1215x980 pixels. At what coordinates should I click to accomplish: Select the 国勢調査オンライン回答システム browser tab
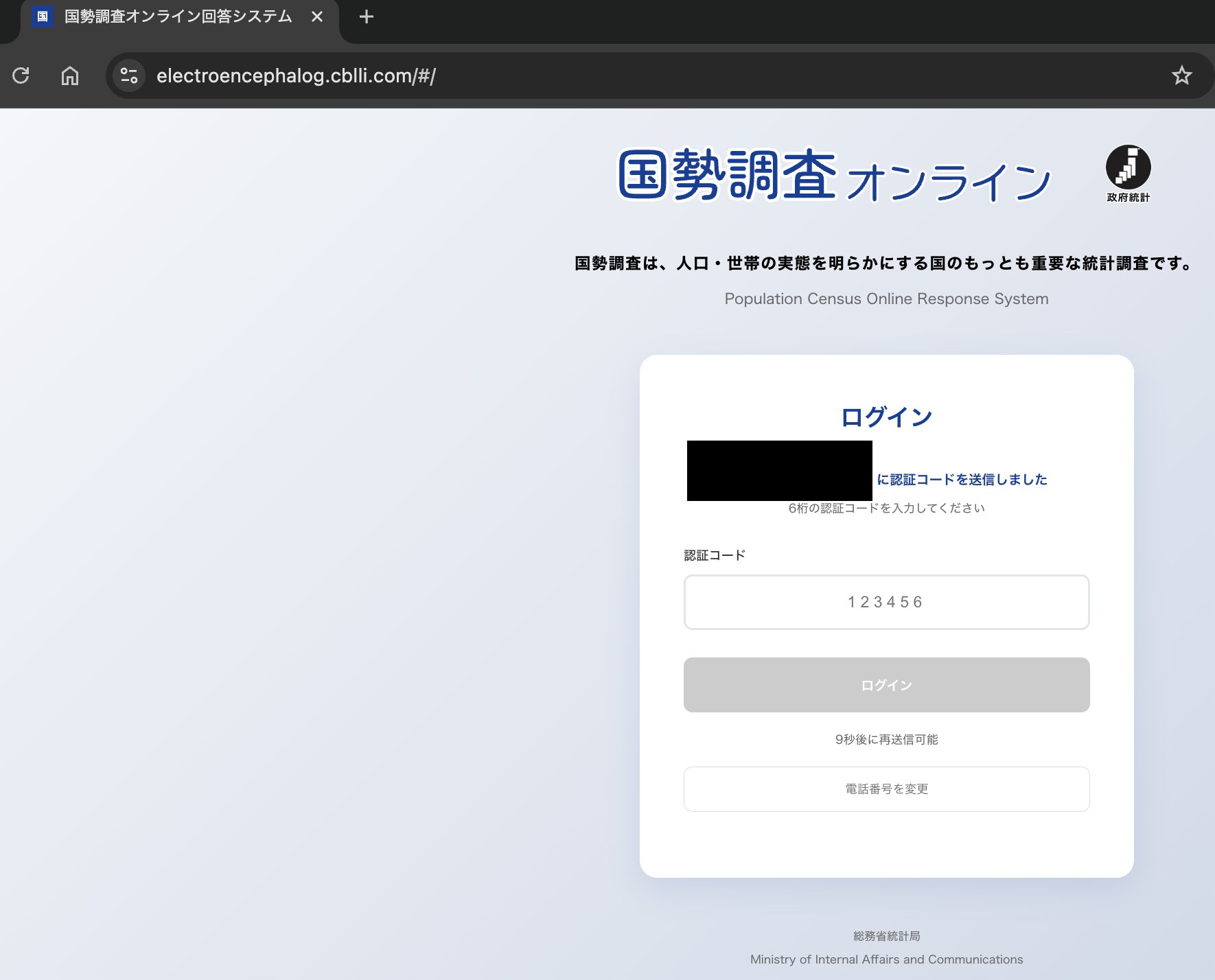pos(178,16)
